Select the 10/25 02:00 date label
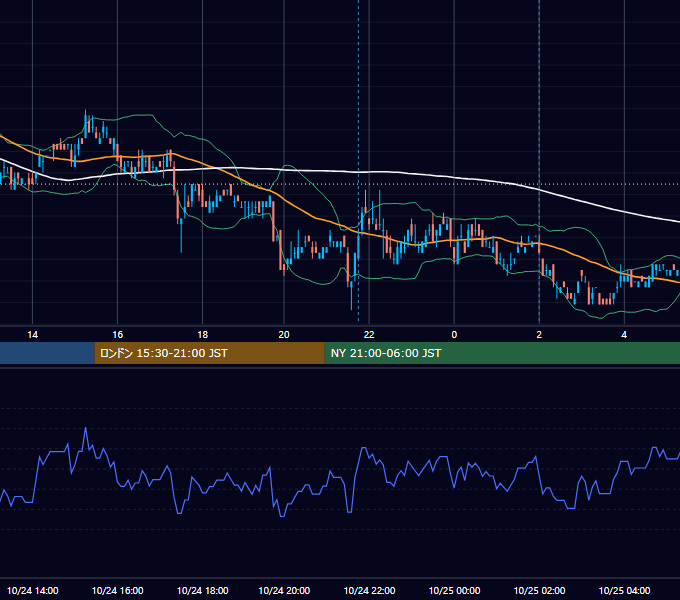 click(x=539, y=590)
